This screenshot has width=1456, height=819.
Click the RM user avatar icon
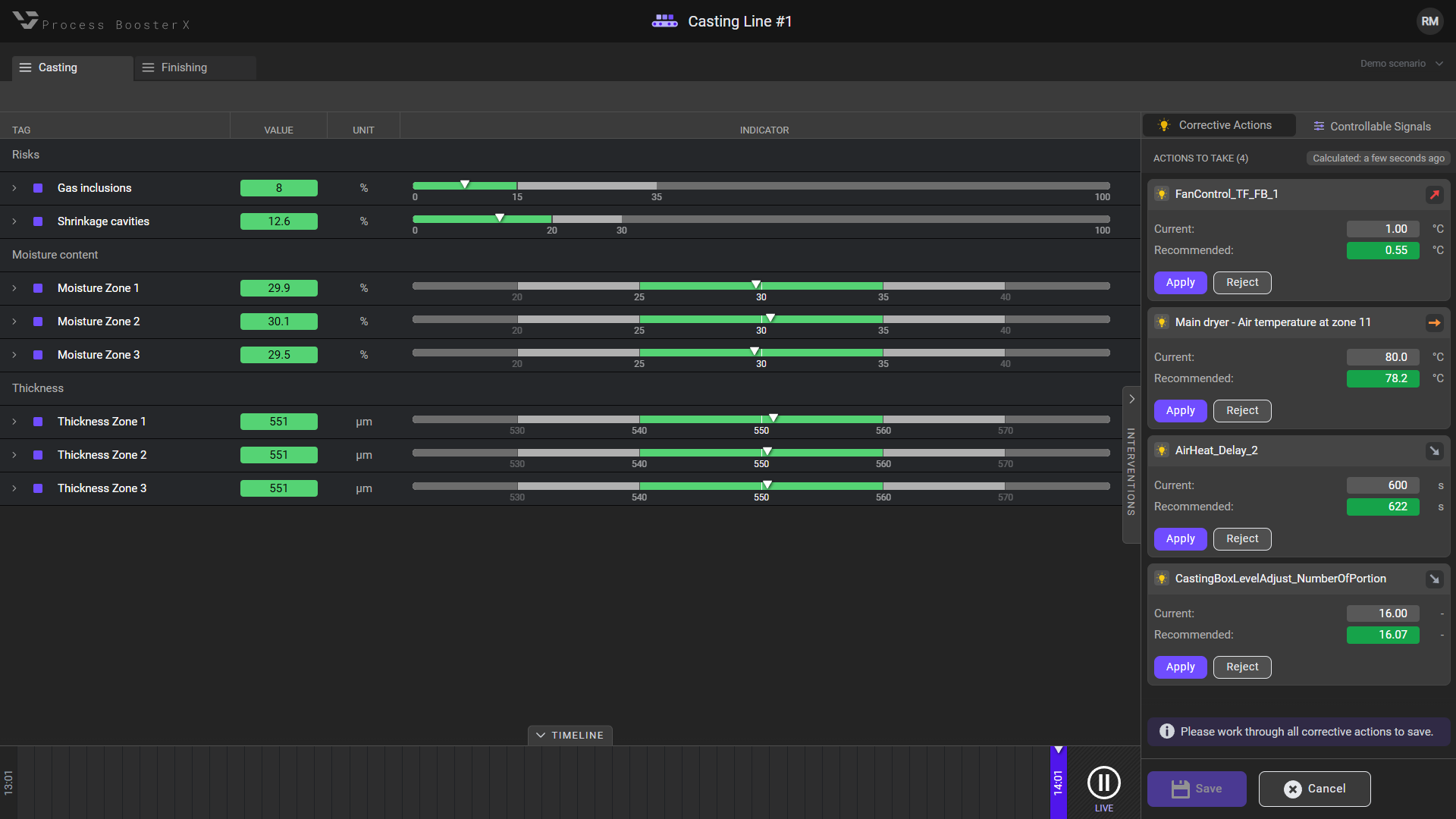[x=1429, y=21]
